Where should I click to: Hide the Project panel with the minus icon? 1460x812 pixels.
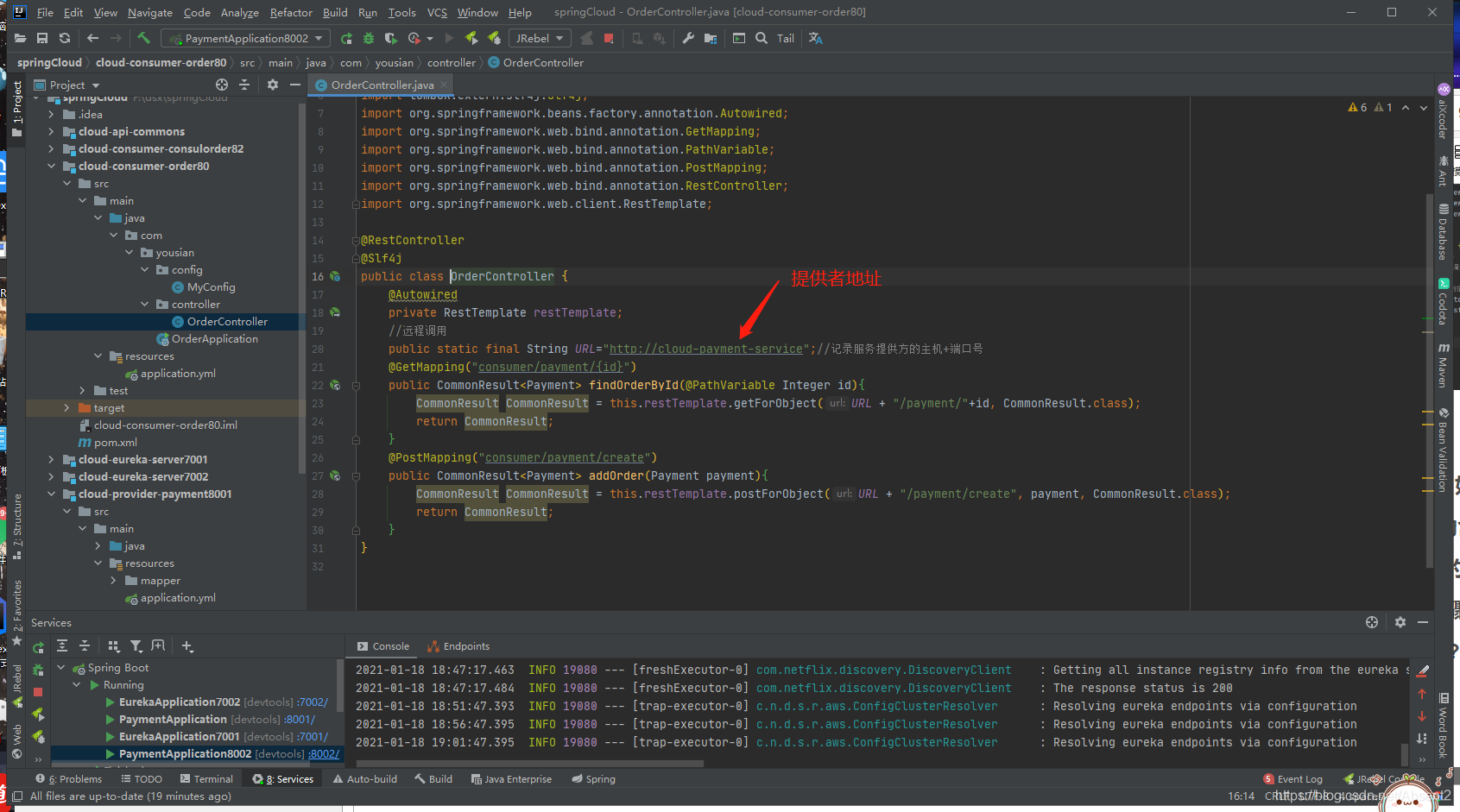[x=294, y=85]
